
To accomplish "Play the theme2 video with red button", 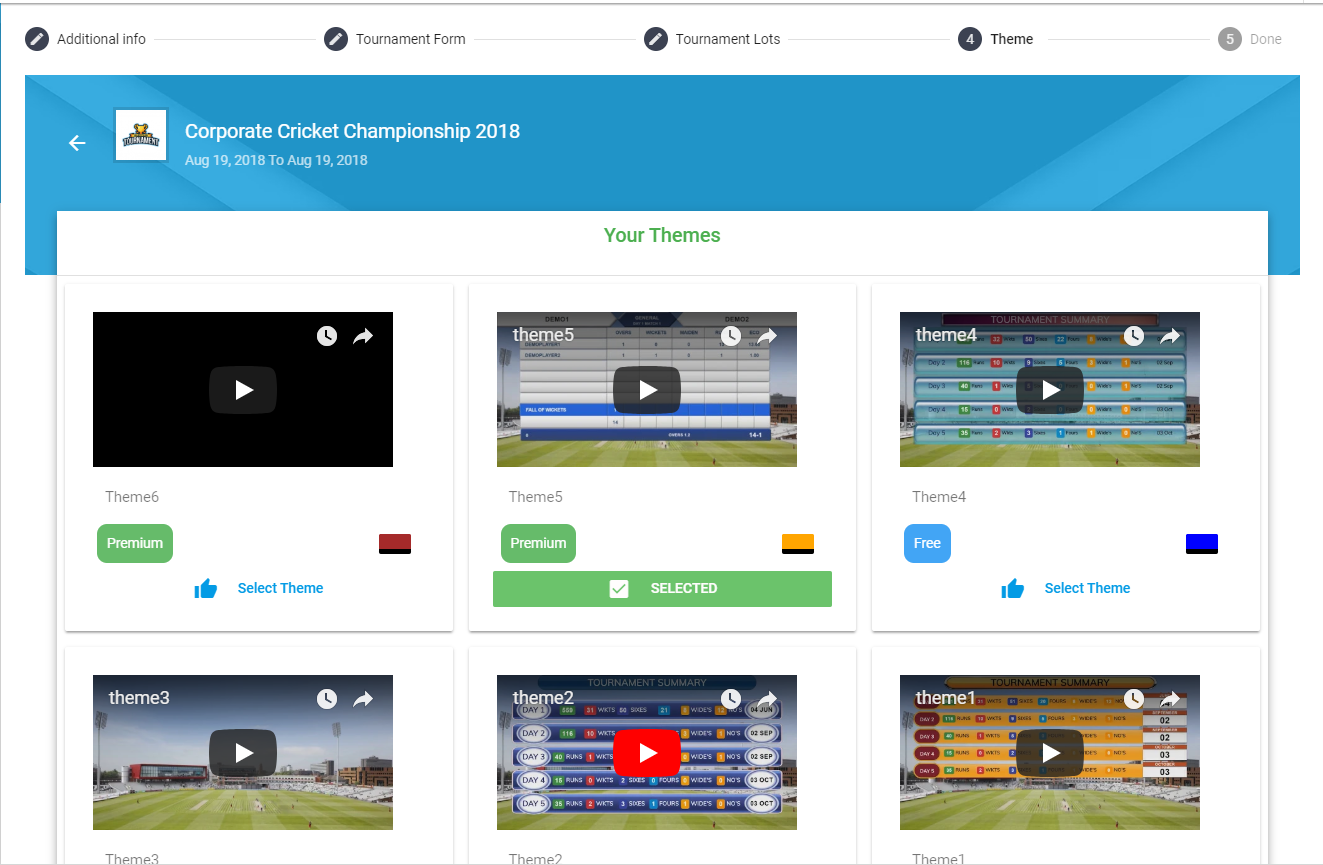I will click(x=647, y=753).
